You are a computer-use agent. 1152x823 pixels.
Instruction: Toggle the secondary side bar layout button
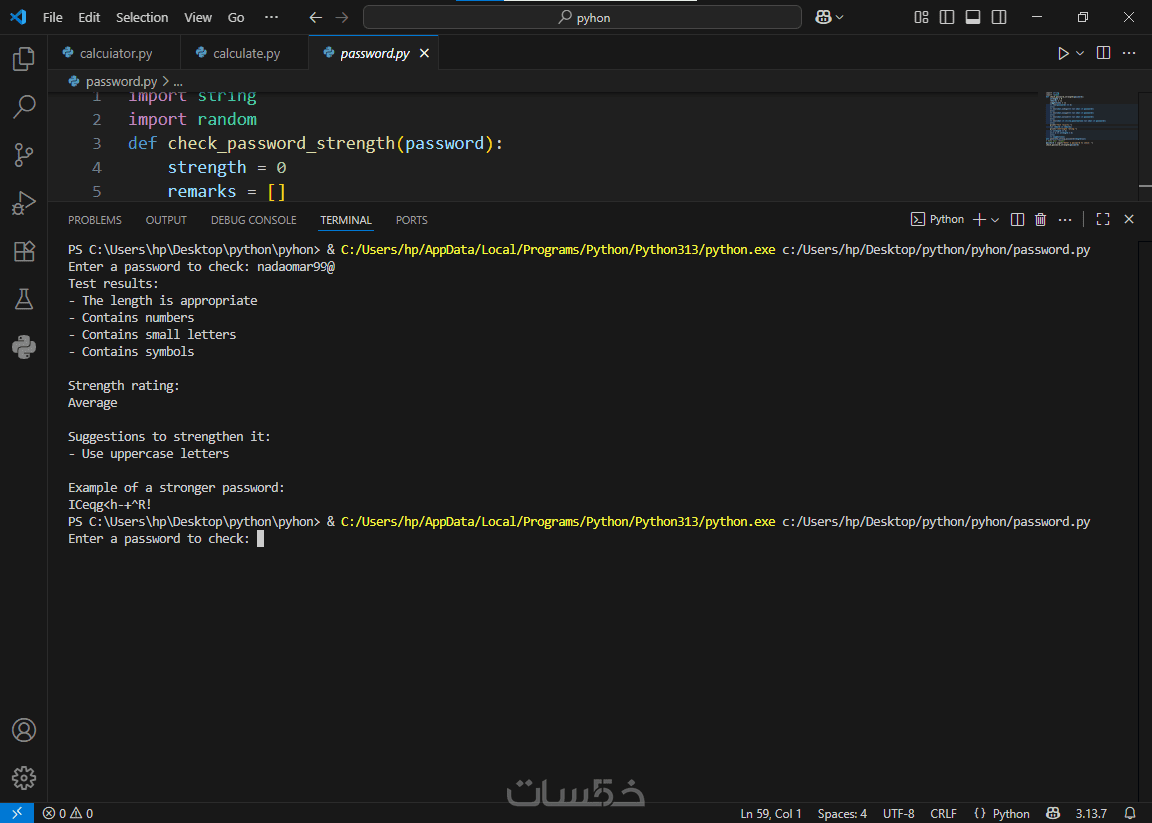click(x=999, y=17)
